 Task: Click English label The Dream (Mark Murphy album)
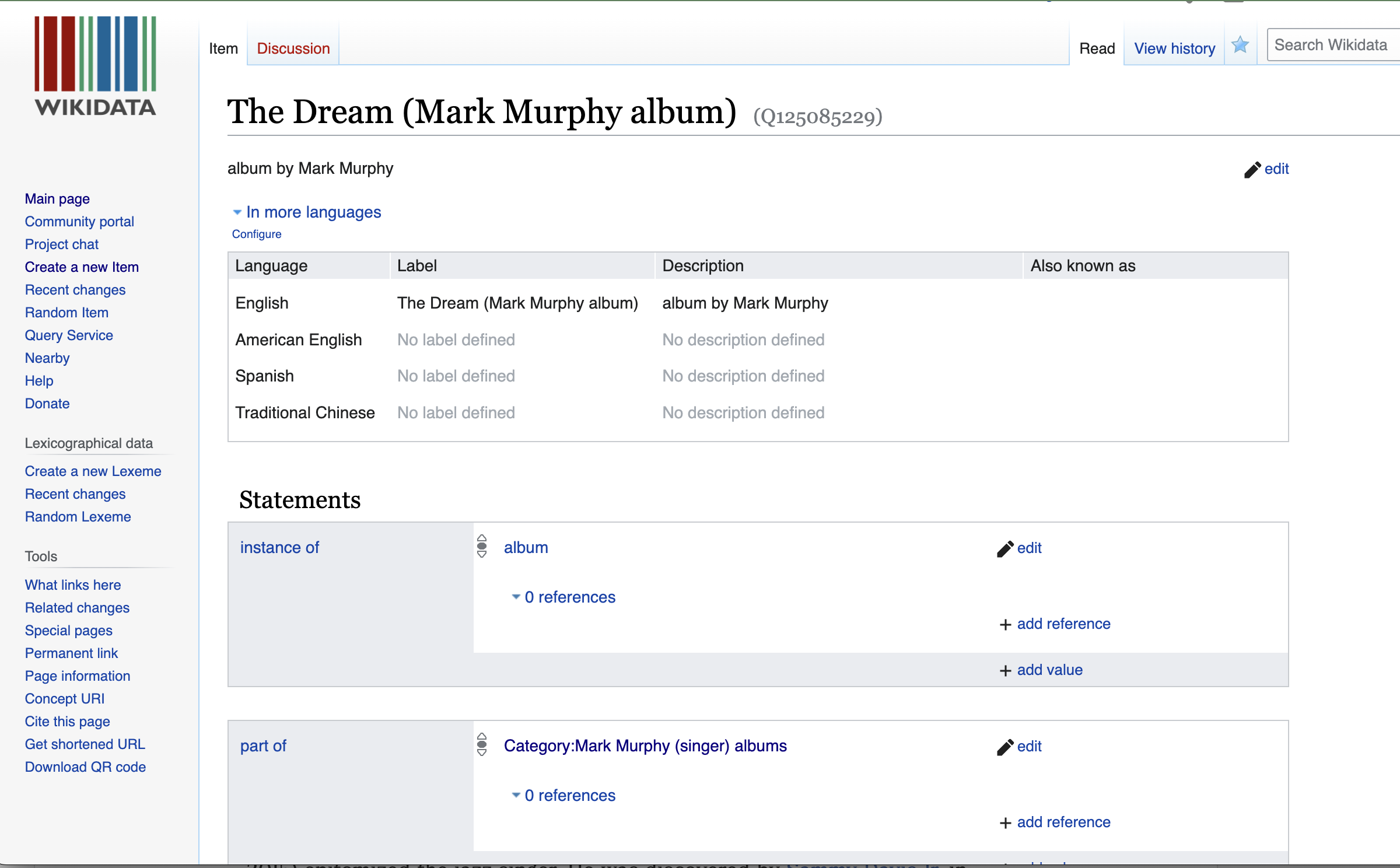[x=517, y=303]
